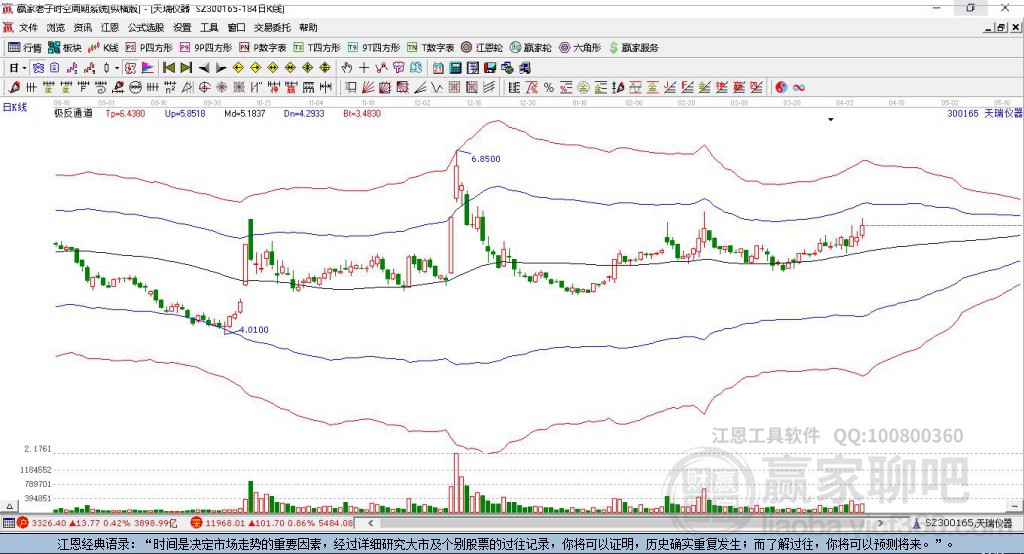Open the T数字表 tool
This screenshot has height=554, width=1024.
click(x=430, y=48)
